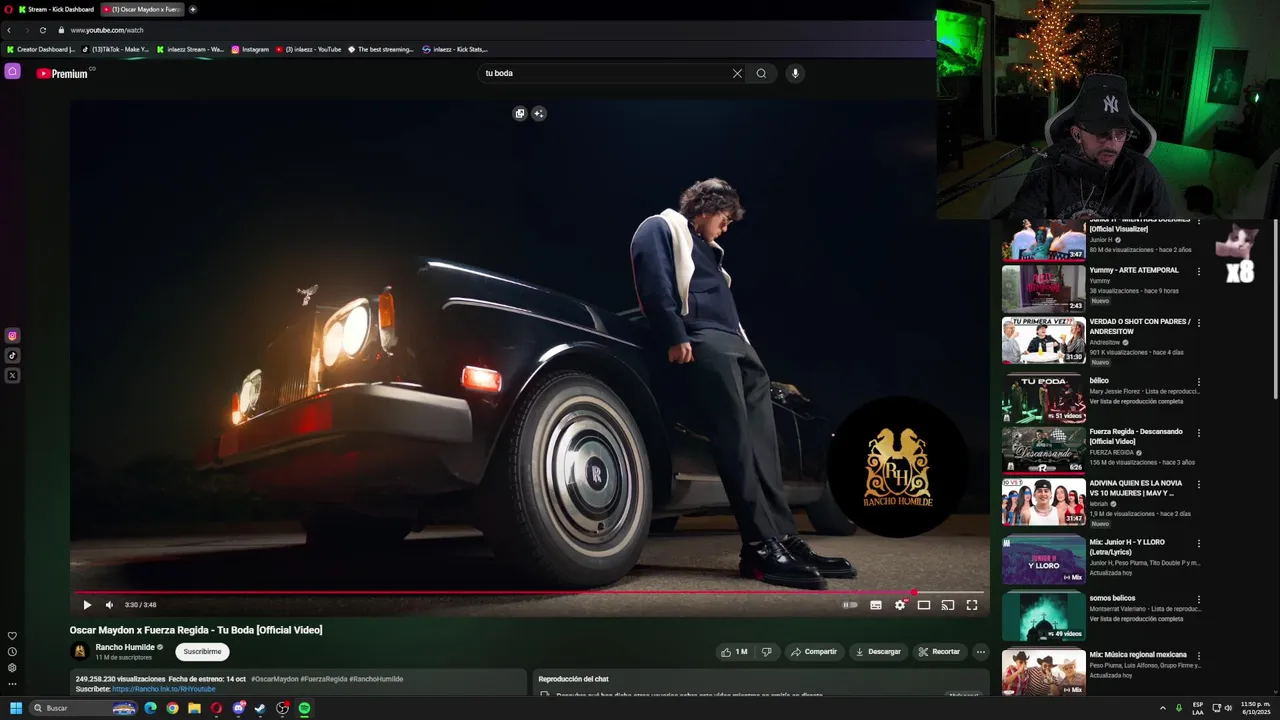
Task: Open Creator Dashboard bookmark
Action: (x=40, y=49)
